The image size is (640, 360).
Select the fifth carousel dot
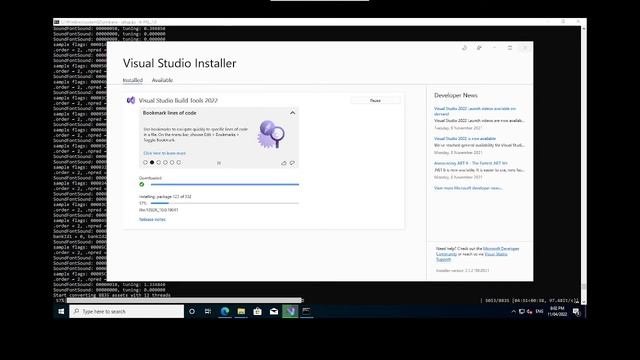172,162
